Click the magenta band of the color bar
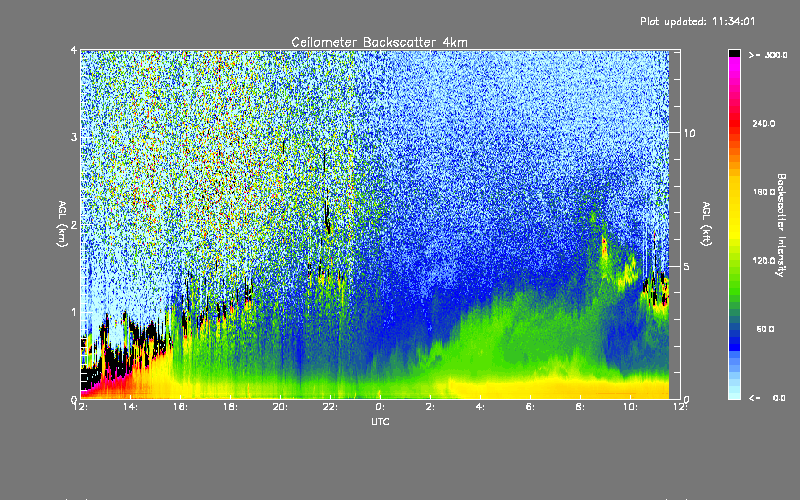The width and height of the screenshot is (800, 500). (734, 64)
